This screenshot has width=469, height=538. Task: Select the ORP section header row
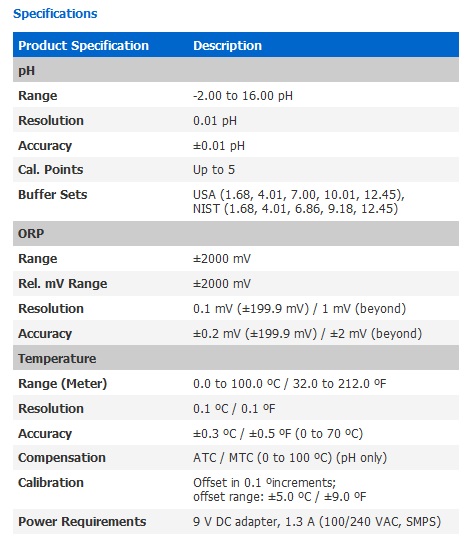coord(236,234)
